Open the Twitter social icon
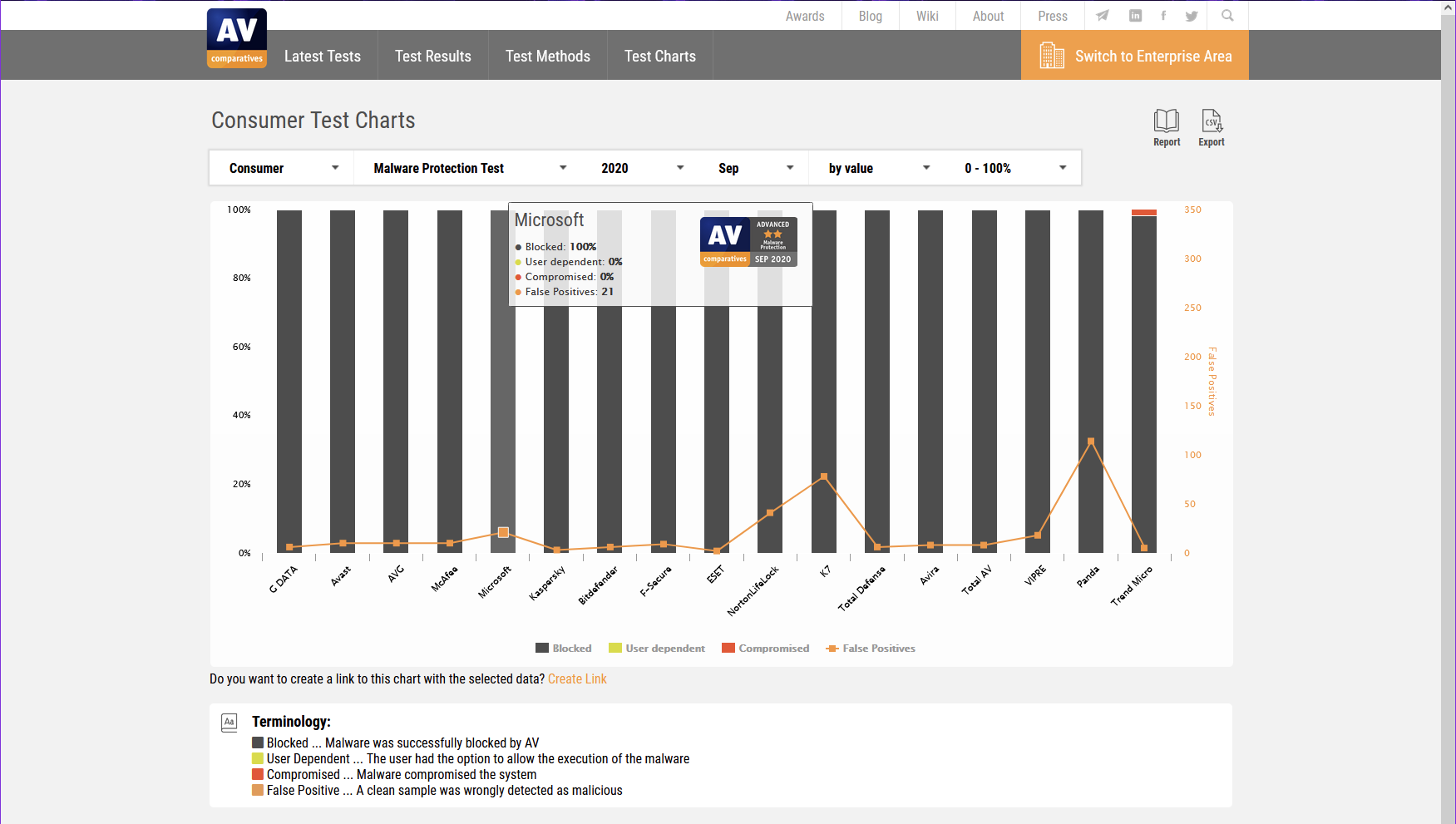Image resolution: width=1456 pixels, height=824 pixels. coord(1192,16)
